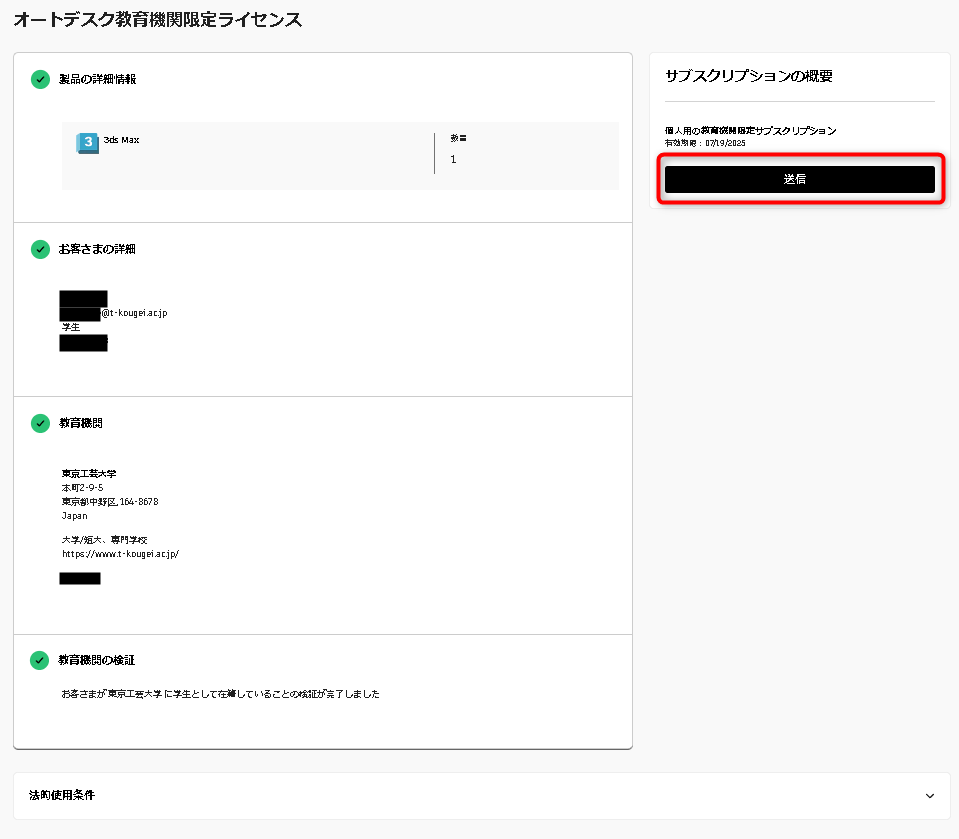Screen dimensions: 959x839
Task: Click the green check beside お客さまの詳細
Action: [x=40, y=249]
